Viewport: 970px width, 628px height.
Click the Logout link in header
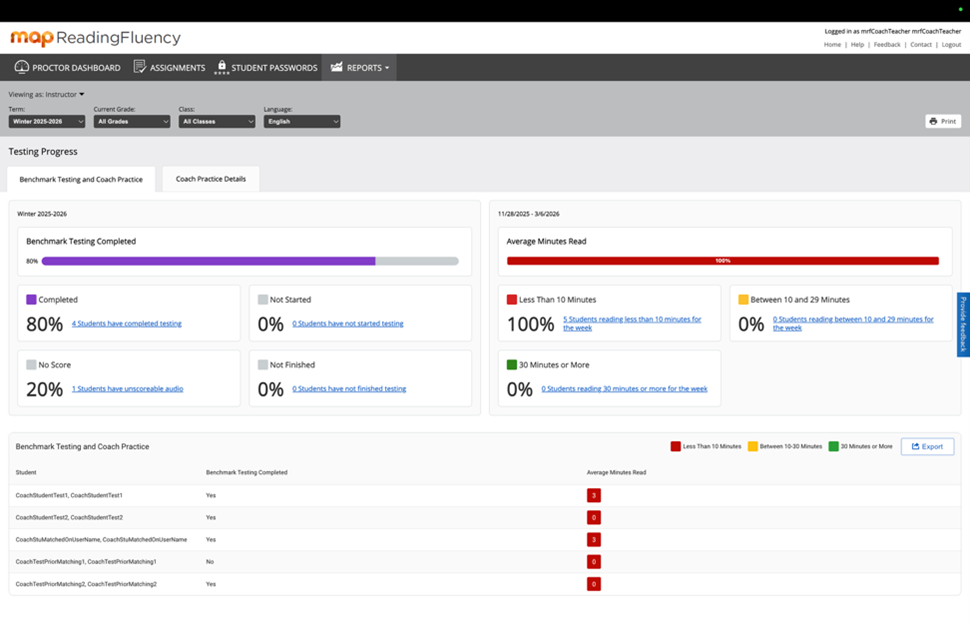(x=951, y=44)
